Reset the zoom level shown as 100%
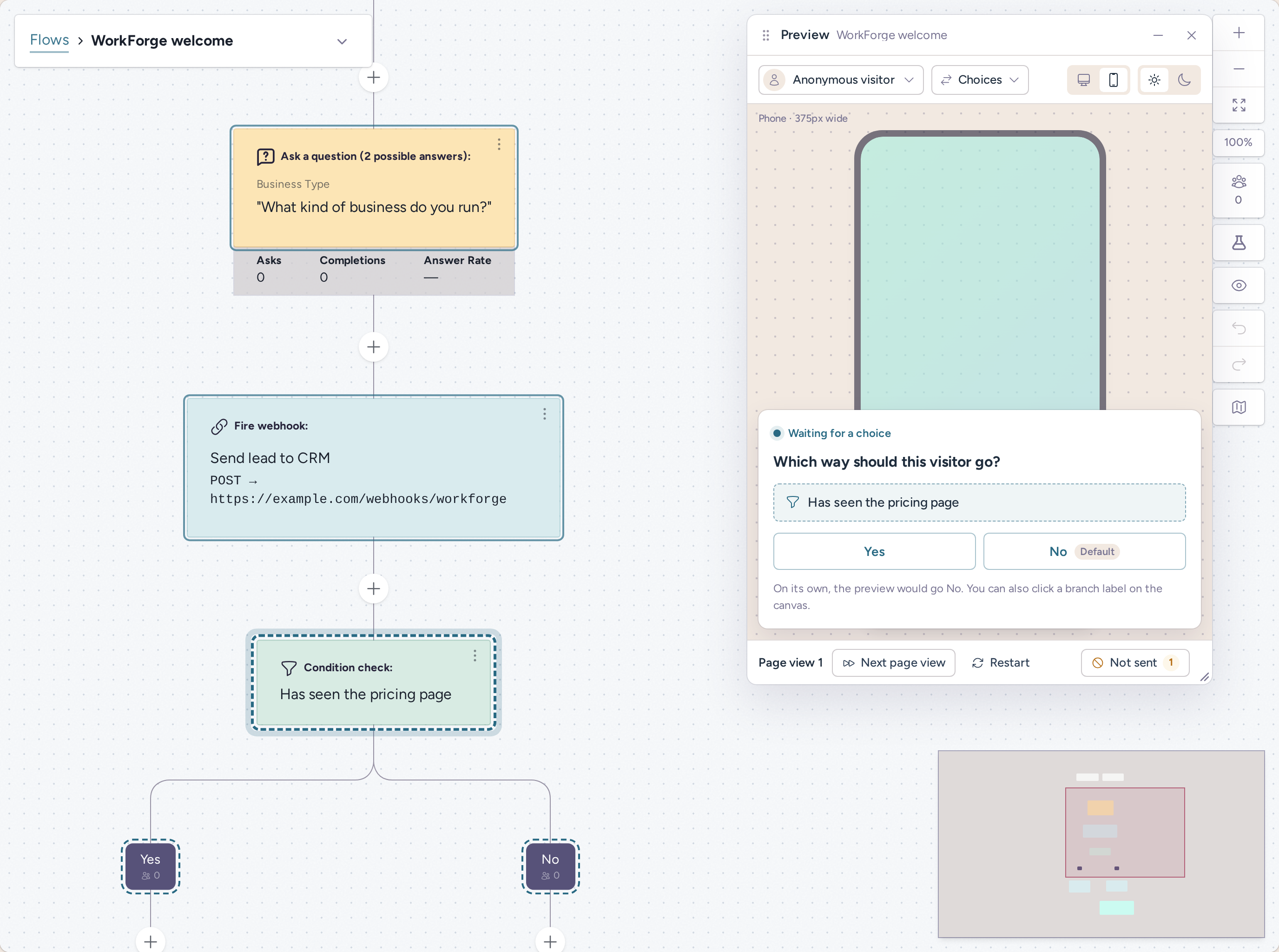This screenshot has height=952, width=1279. [x=1239, y=142]
